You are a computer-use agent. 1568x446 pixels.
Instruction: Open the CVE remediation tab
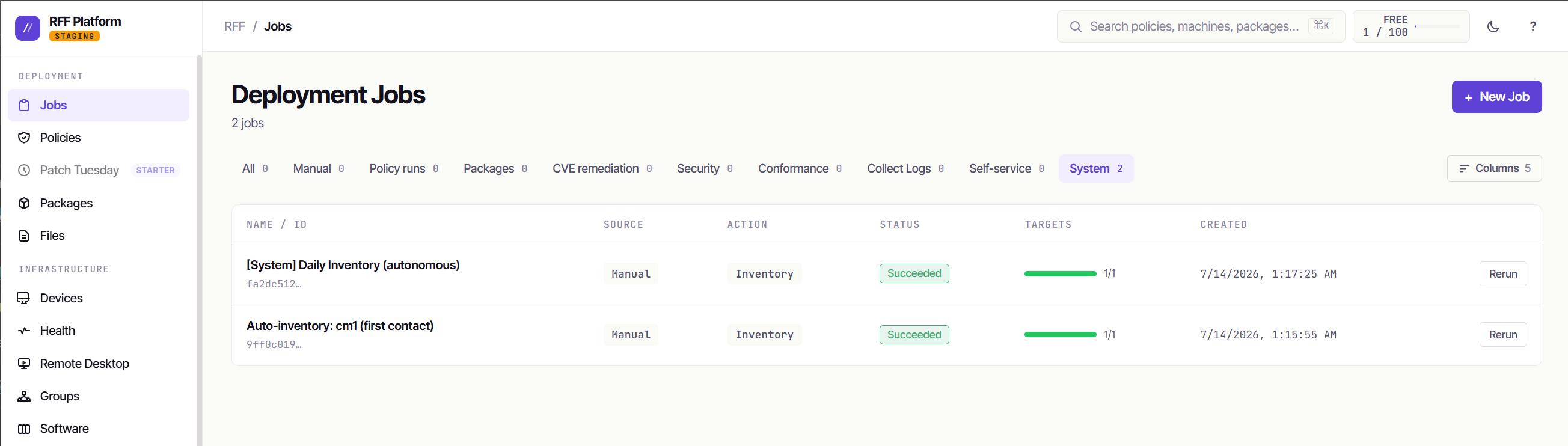click(x=602, y=168)
